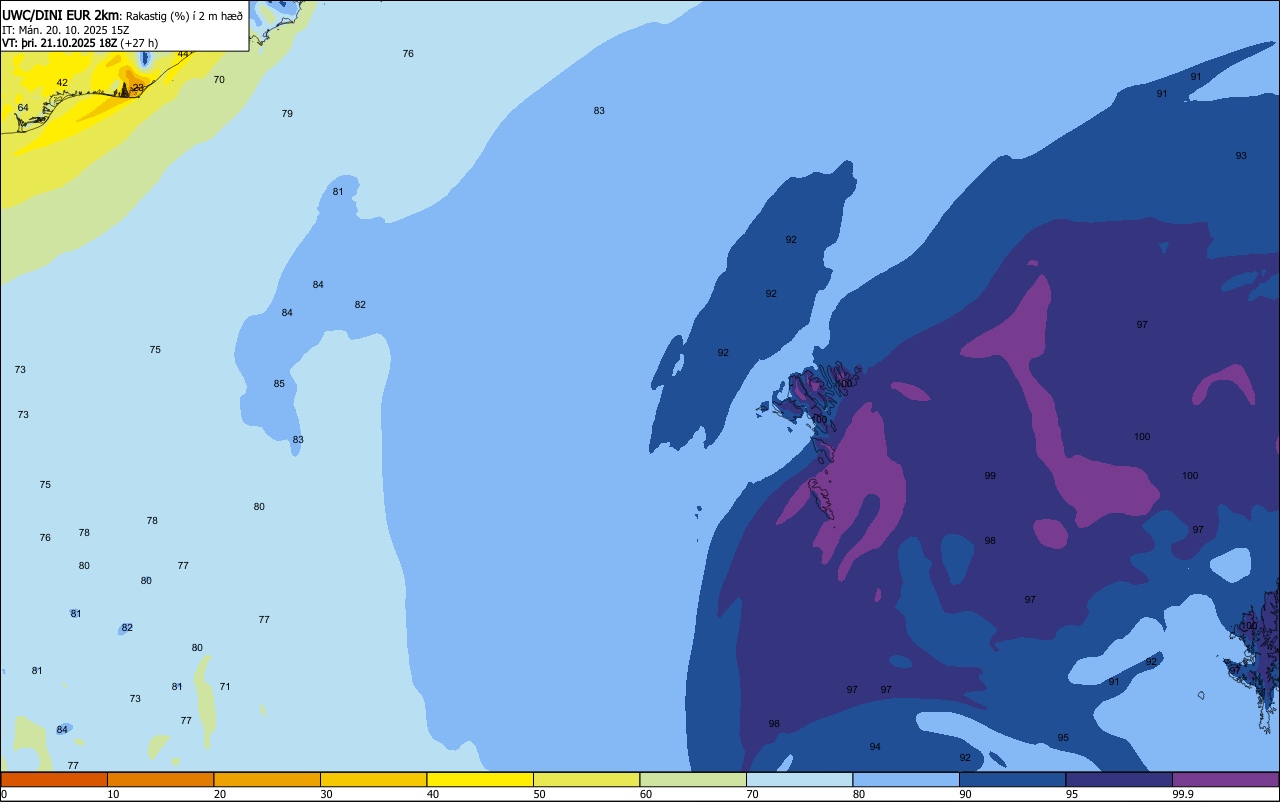Select the 80–90 light blue legend swatch

906,779
